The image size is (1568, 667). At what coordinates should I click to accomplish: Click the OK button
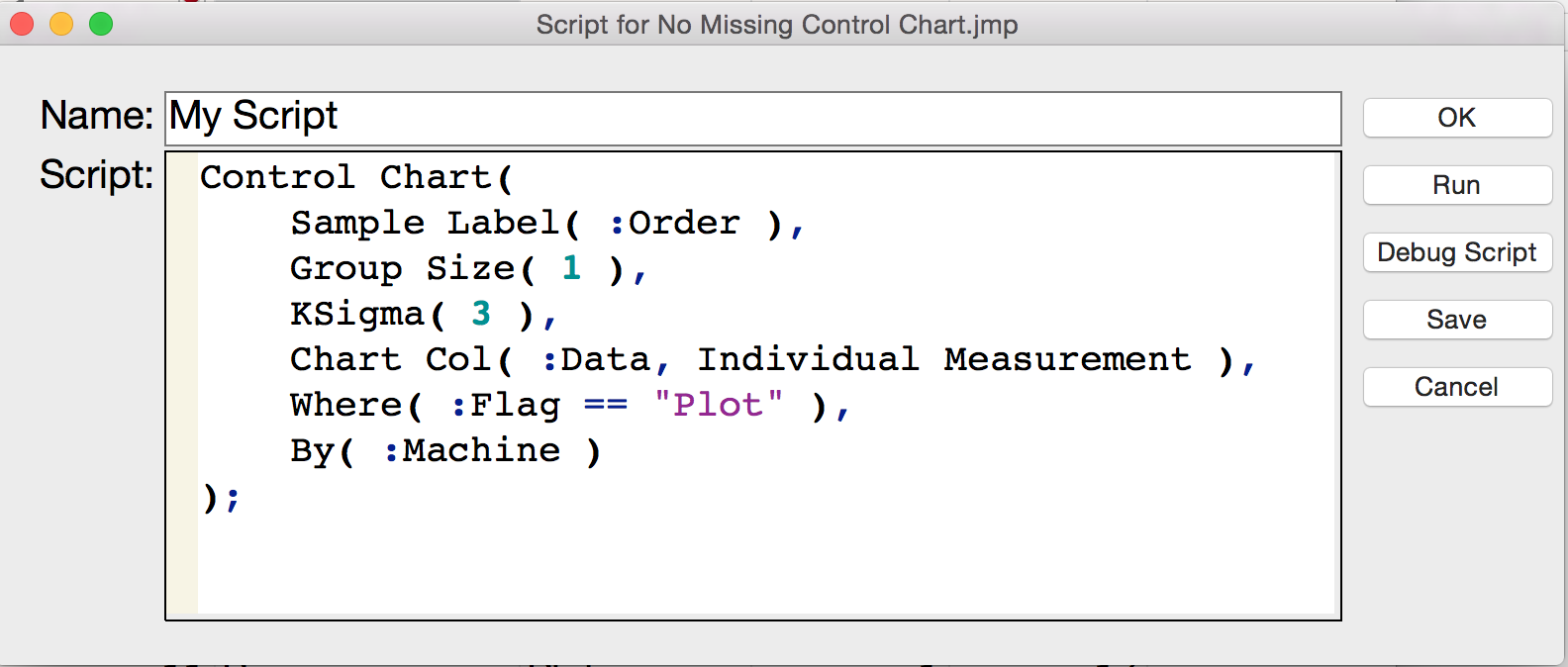[1456, 118]
